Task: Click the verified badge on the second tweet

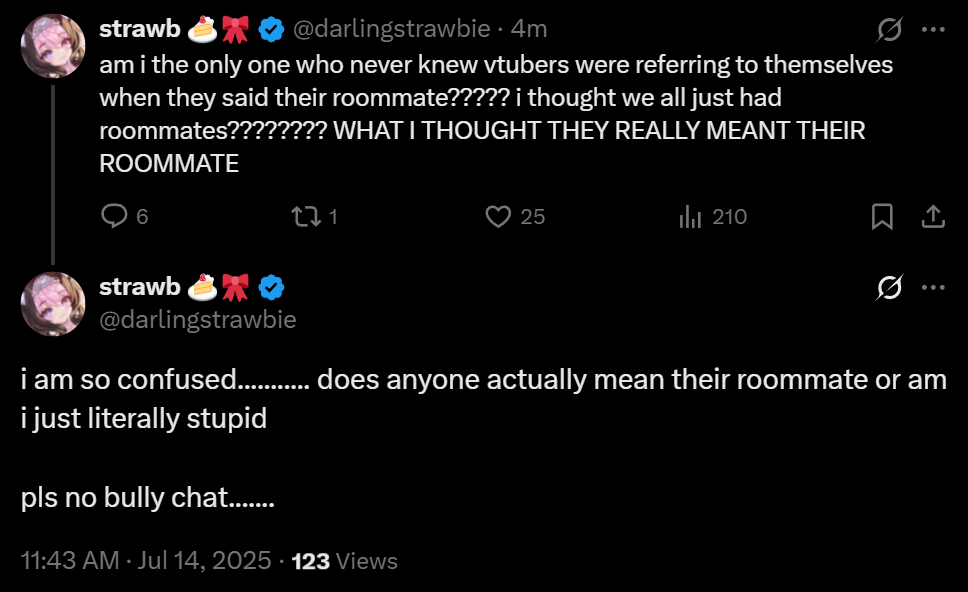Action: click(272, 287)
